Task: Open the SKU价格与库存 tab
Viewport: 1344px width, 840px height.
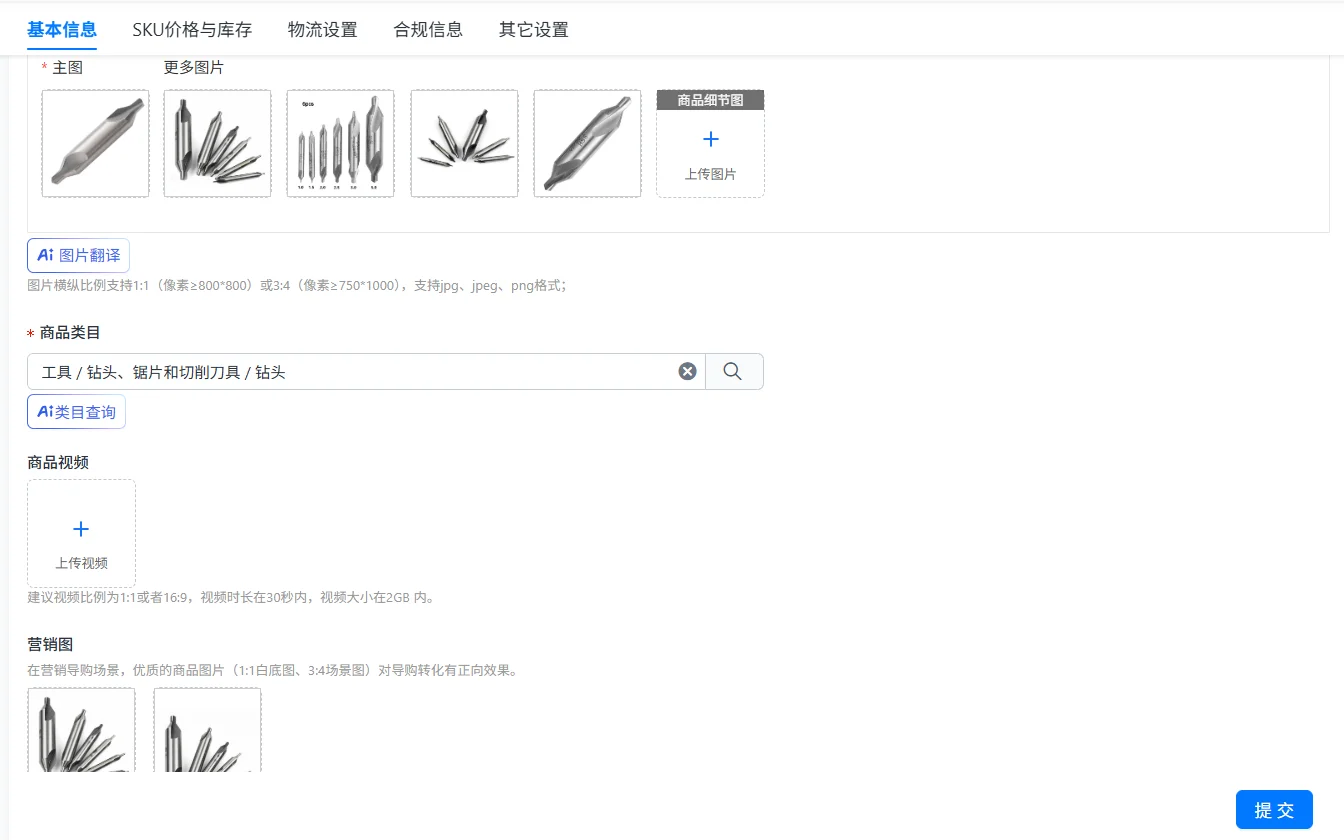Action: (192, 30)
